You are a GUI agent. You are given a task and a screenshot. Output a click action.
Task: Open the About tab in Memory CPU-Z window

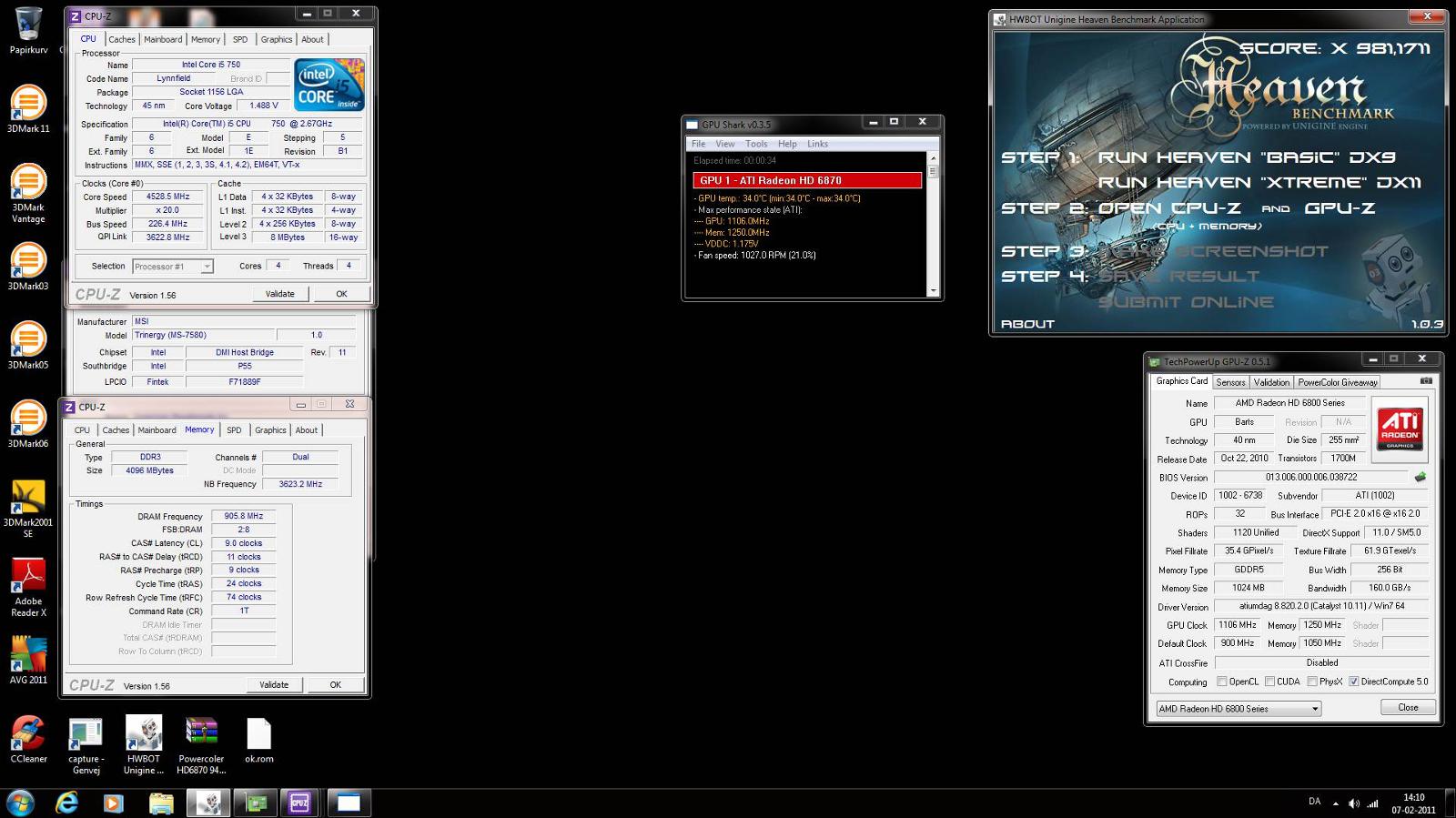(307, 430)
